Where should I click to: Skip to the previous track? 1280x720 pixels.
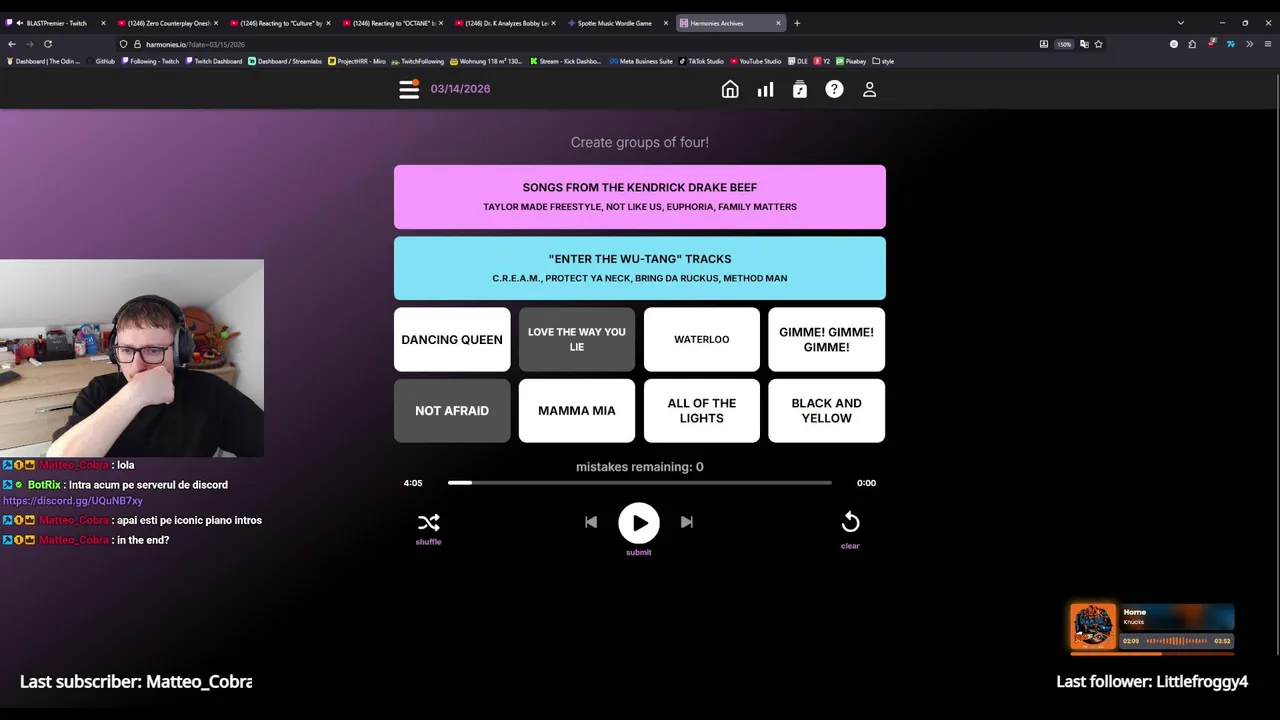[x=591, y=522]
